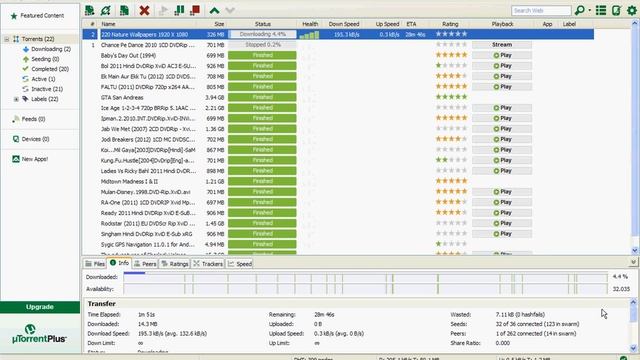Switch to the Peers tab
Screen dimensions: 640x360
(x=145, y=264)
